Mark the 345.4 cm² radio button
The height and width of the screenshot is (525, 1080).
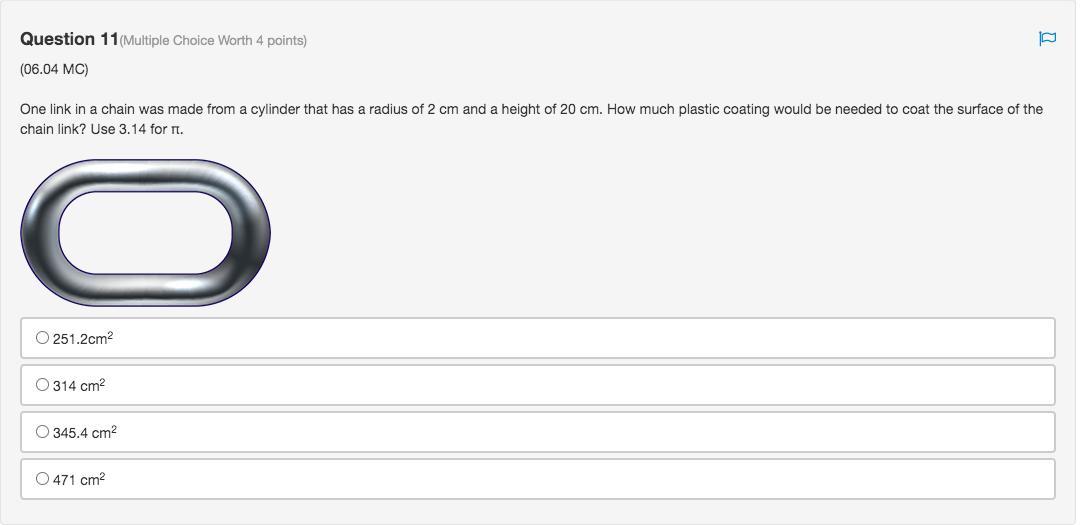(42, 432)
